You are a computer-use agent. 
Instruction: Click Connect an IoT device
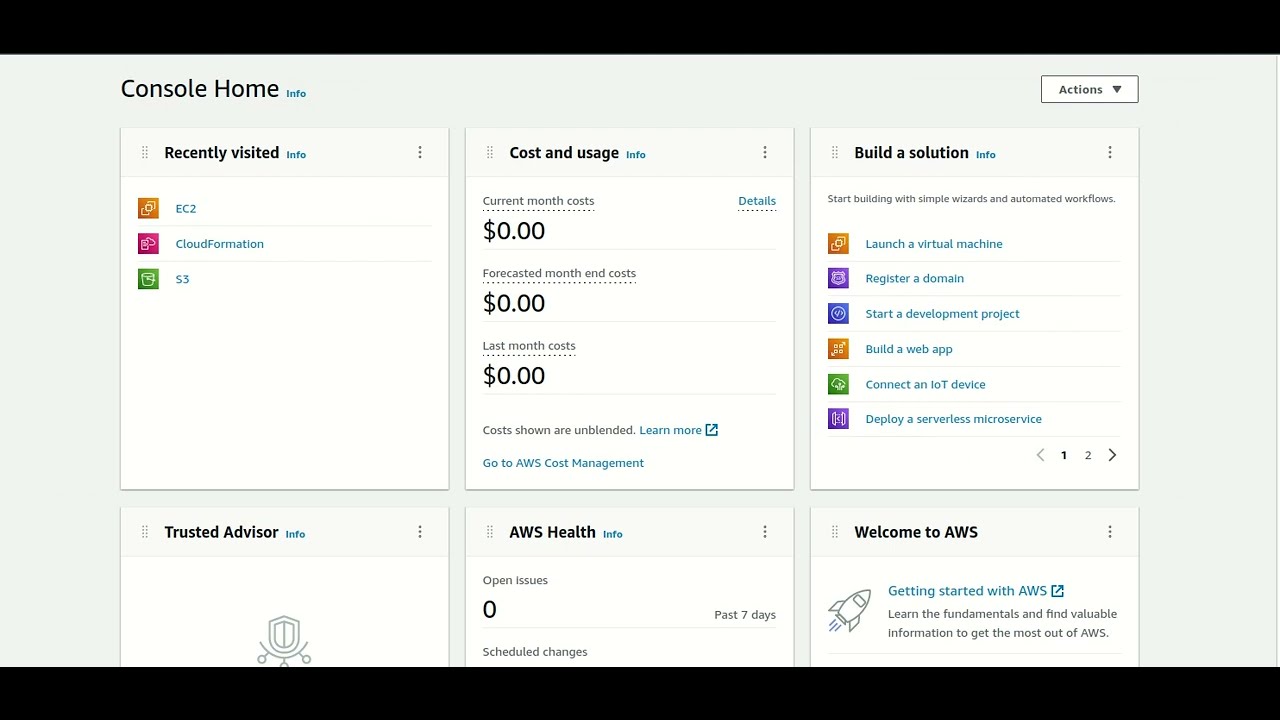(925, 384)
